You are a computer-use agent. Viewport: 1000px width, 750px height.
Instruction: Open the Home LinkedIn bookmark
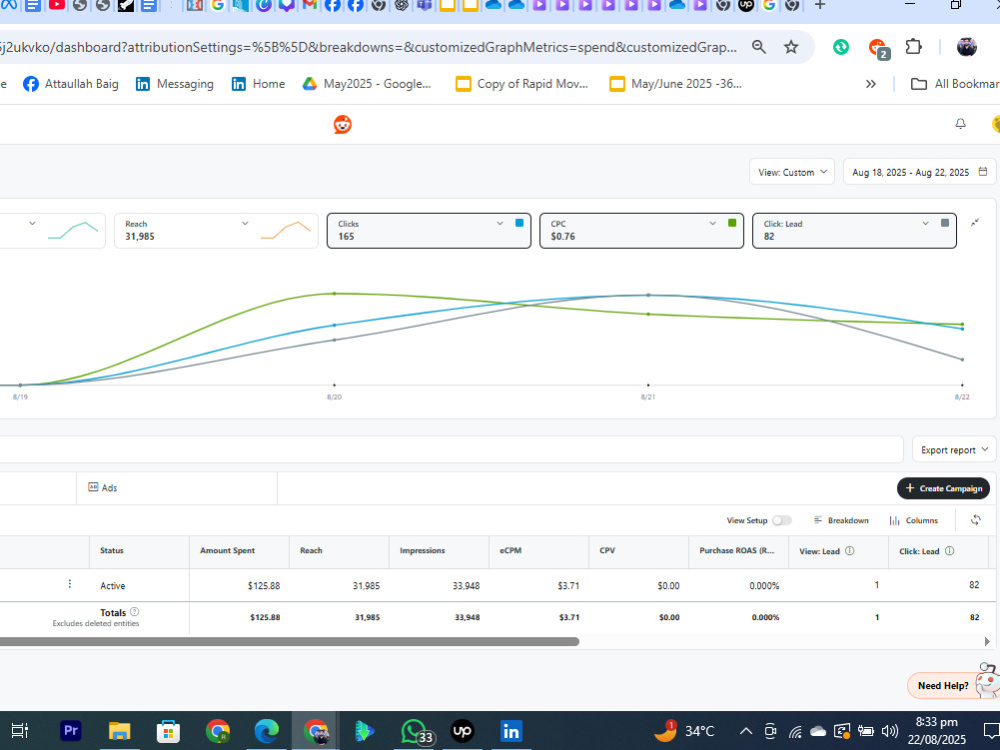pyautogui.click(x=258, y=84)
